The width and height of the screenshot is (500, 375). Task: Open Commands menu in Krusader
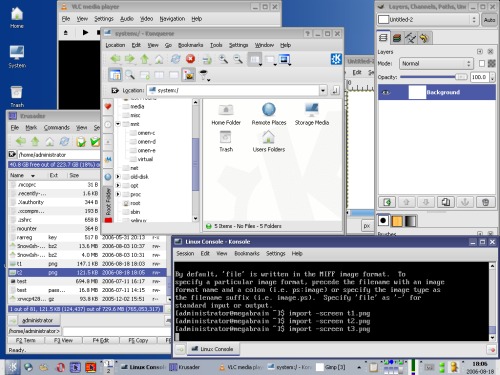57,127
